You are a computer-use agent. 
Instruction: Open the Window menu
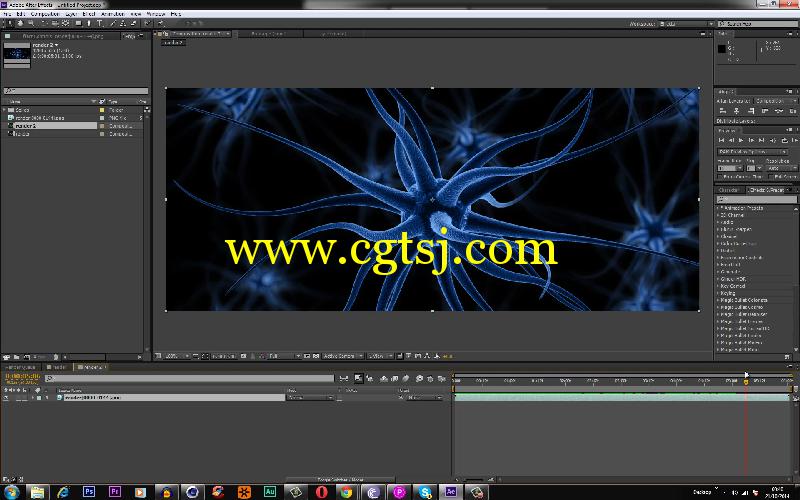[x=156, y=14]
